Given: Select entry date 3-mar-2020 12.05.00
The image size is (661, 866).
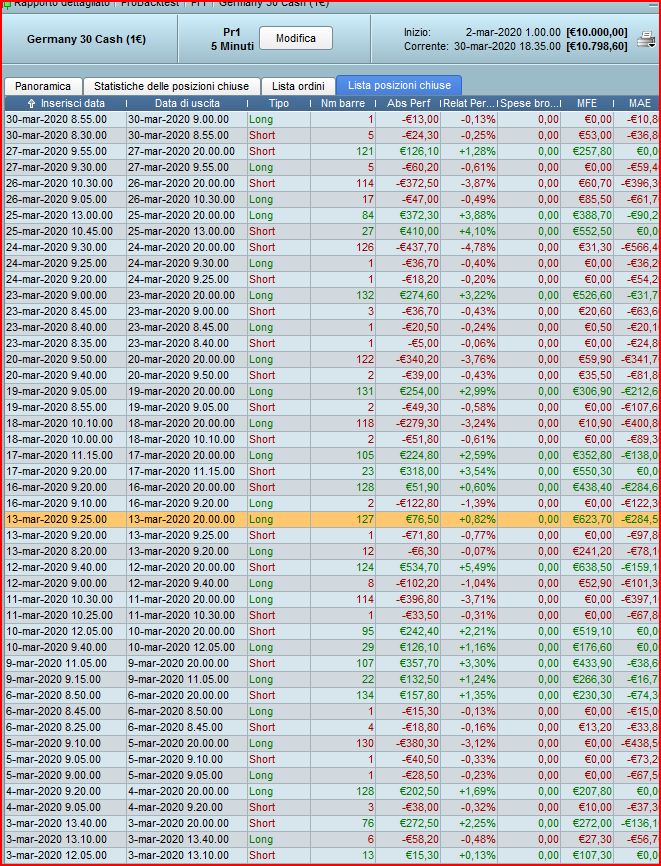Looking at the screenshot, I should click(56, 856).
